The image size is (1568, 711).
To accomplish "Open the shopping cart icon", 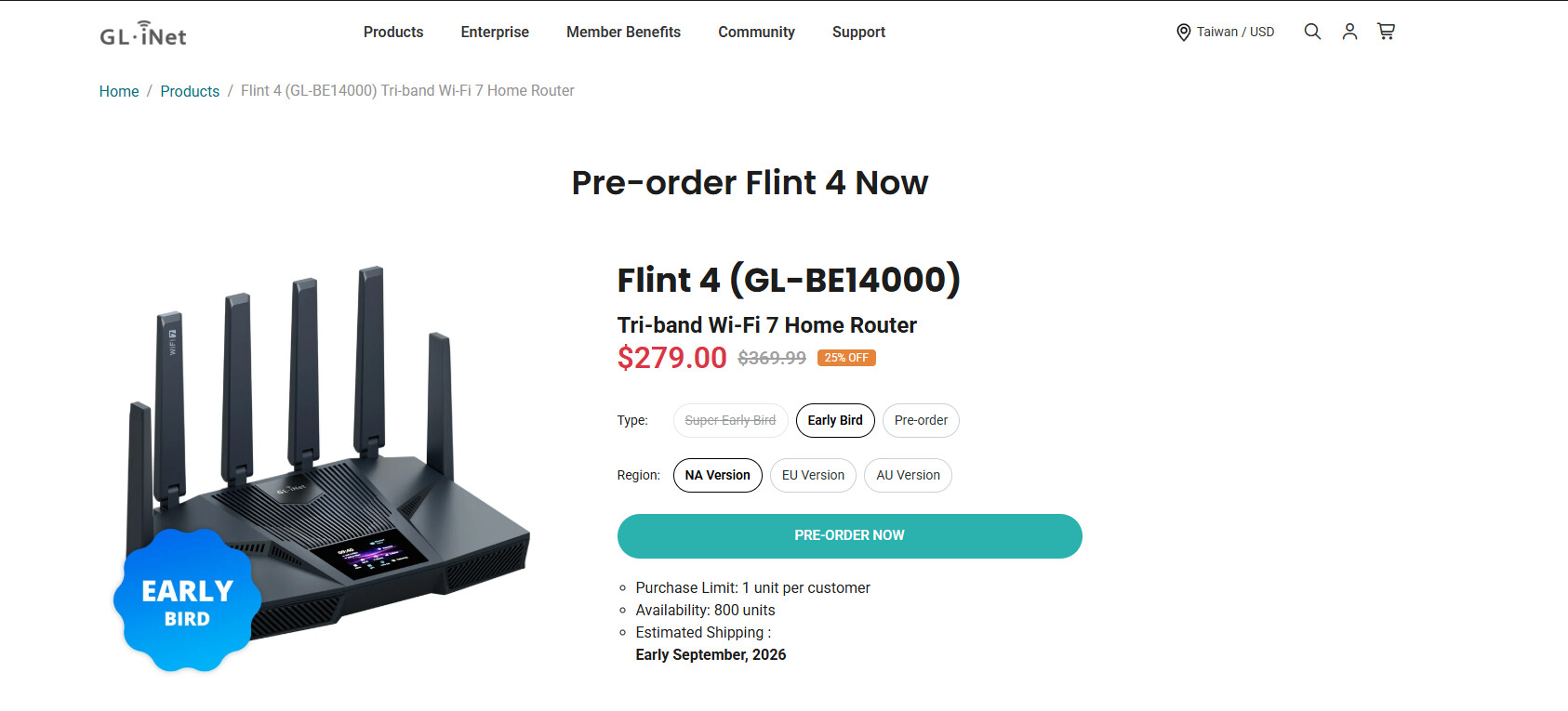I will 1386,32.
